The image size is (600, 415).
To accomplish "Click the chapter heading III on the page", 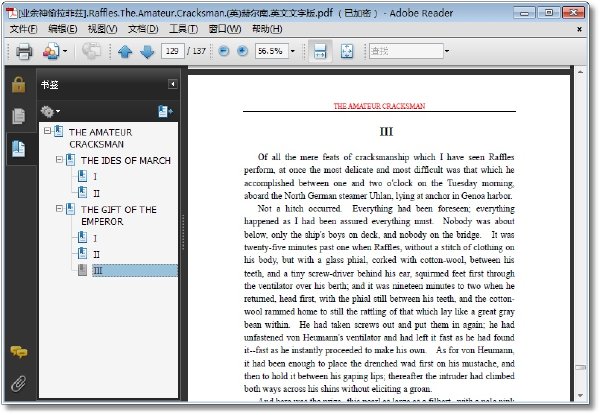I will [x=386, y=132].
